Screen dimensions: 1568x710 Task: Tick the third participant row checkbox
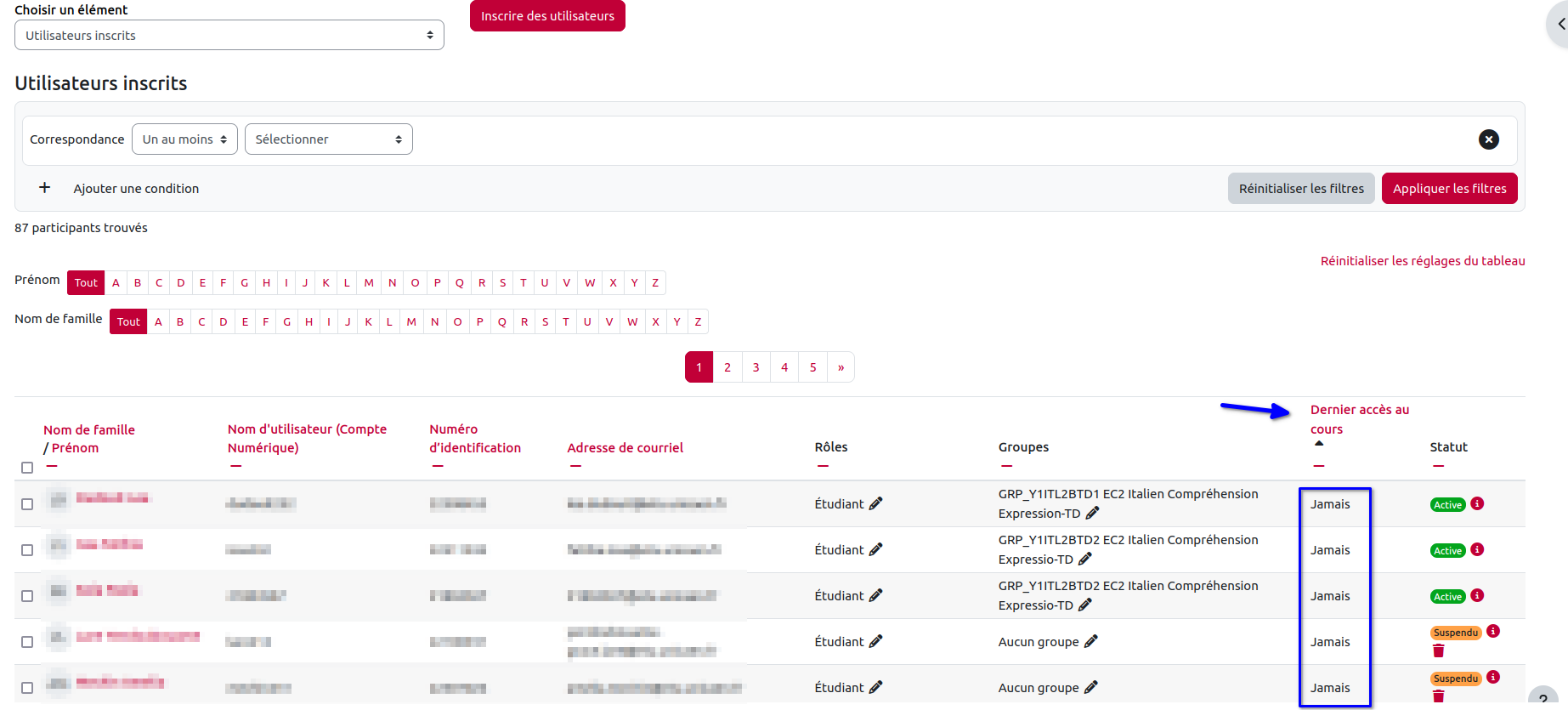coord(27,596)
